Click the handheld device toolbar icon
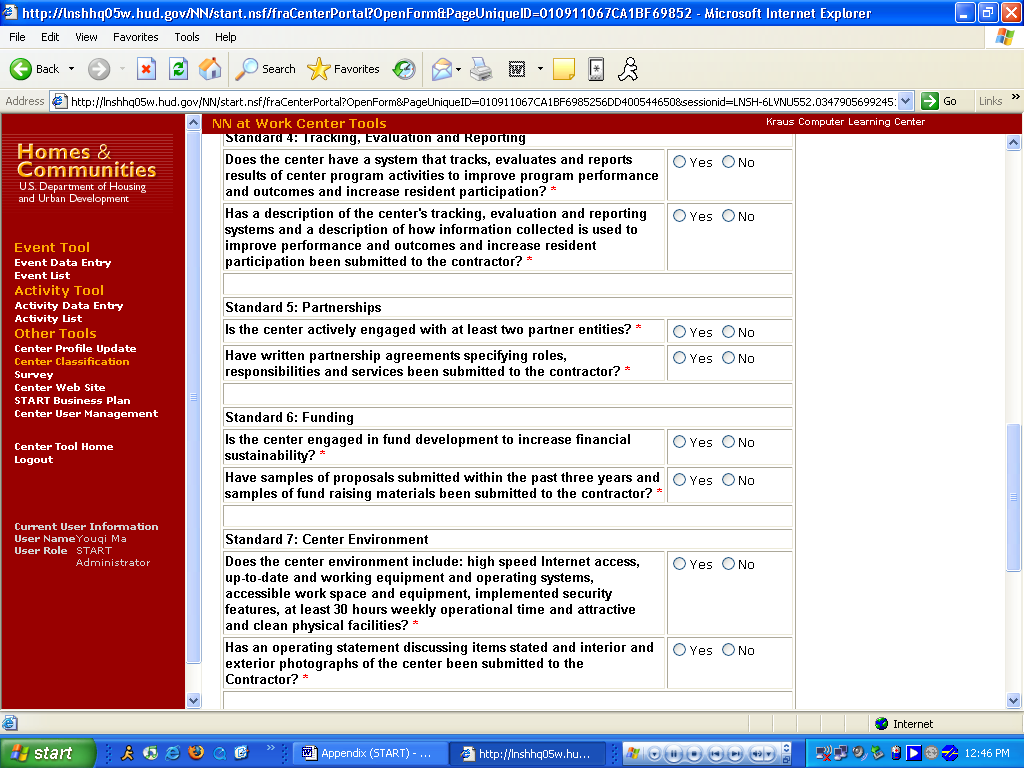 [x=596, y=69]
